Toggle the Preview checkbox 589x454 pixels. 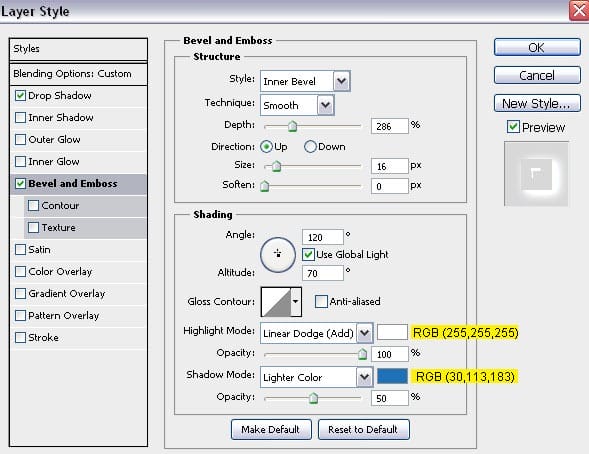[x=513, y=127]
